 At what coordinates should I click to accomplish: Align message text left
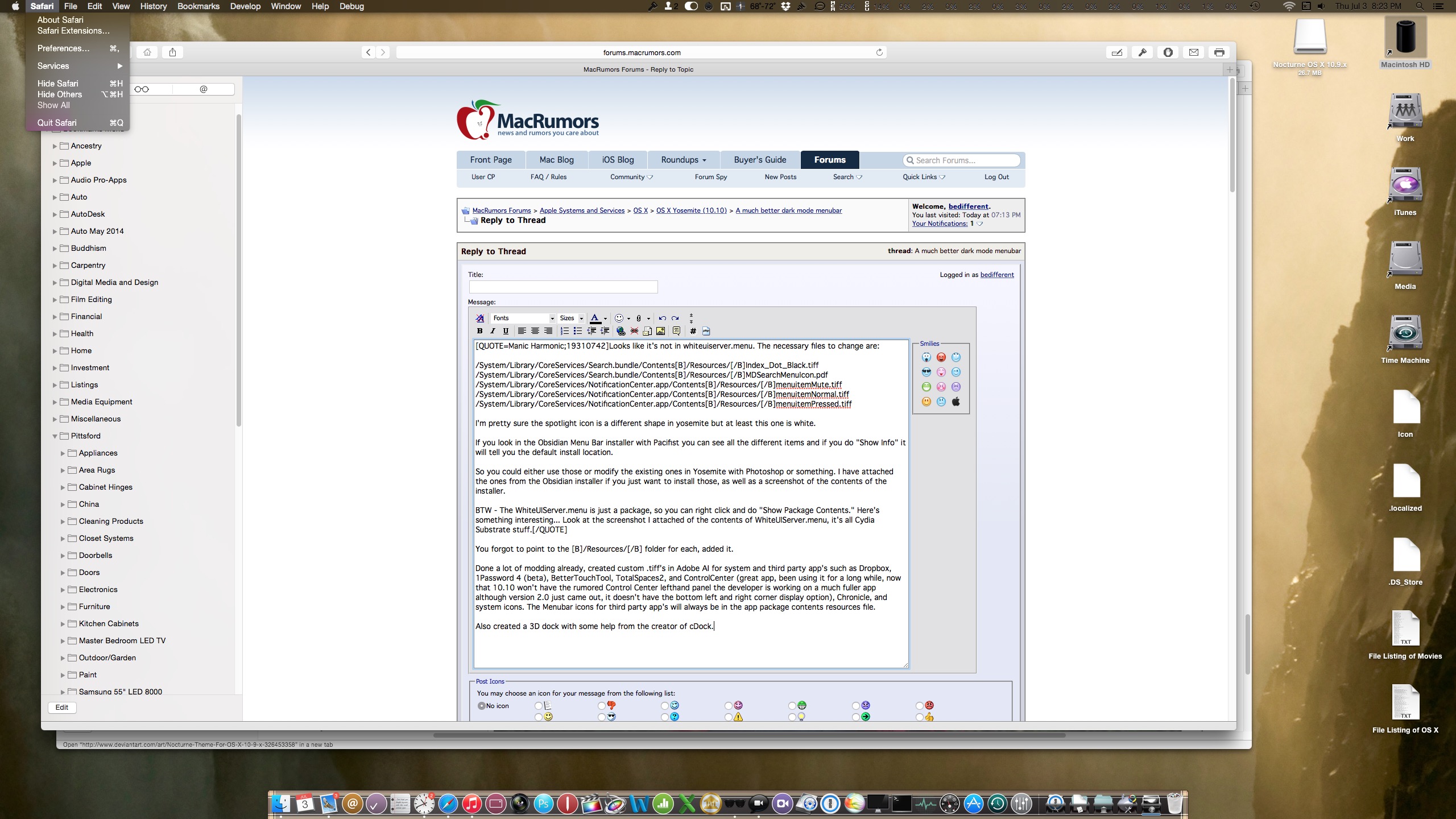click(522, 331)
